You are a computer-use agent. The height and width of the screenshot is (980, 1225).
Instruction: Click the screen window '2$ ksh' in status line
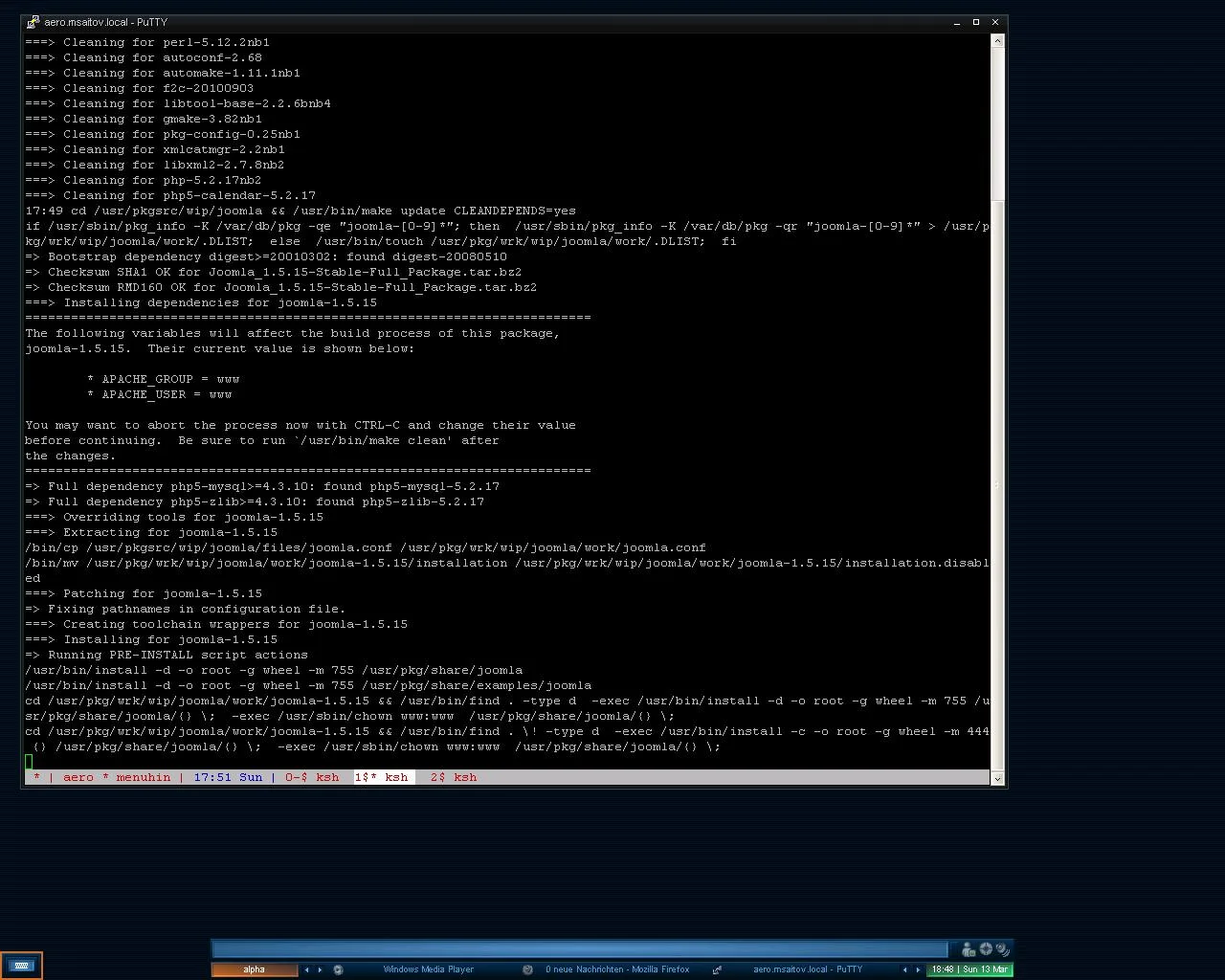[454, 777]
